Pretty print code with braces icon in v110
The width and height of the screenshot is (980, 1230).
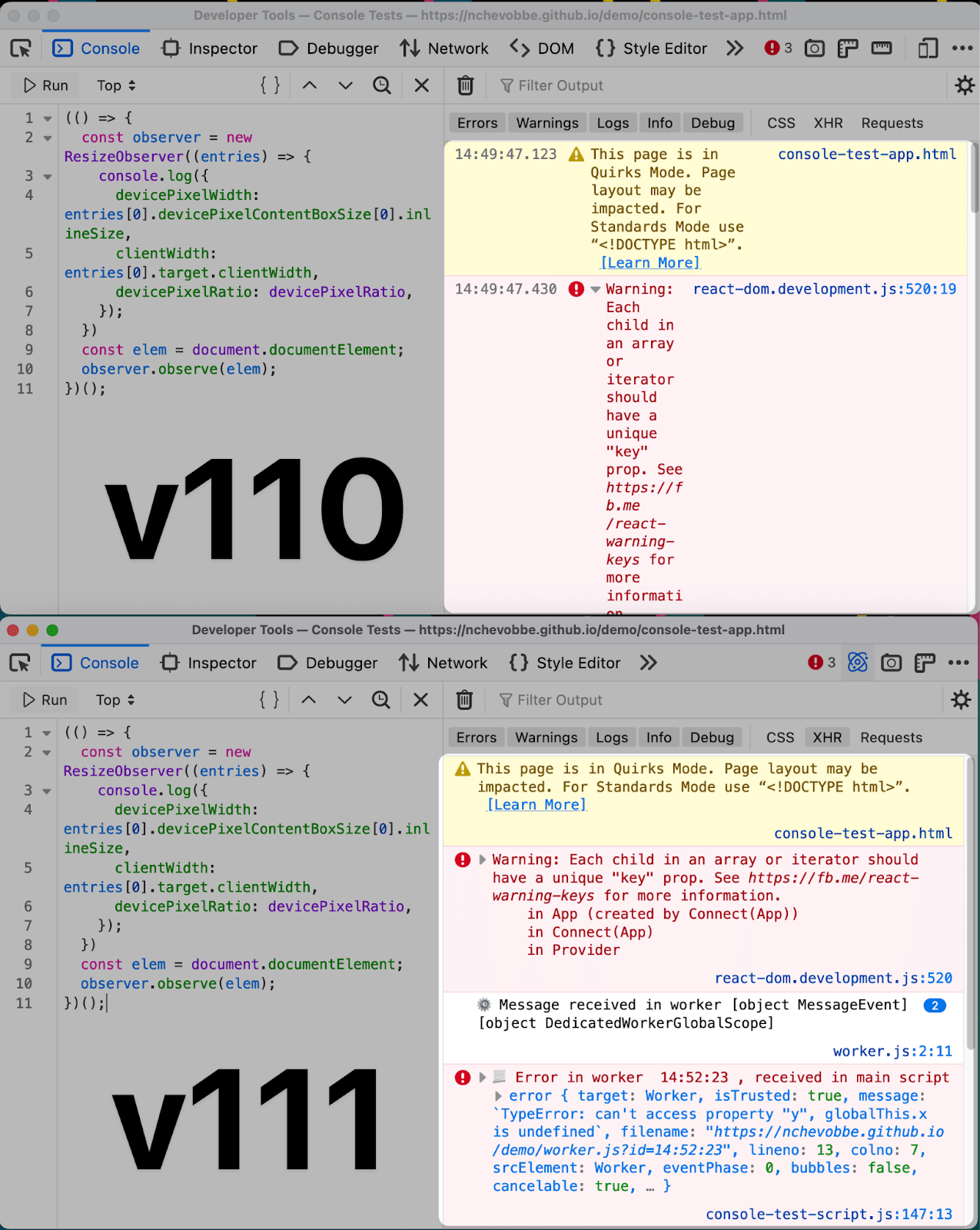(x=271, y=85)
